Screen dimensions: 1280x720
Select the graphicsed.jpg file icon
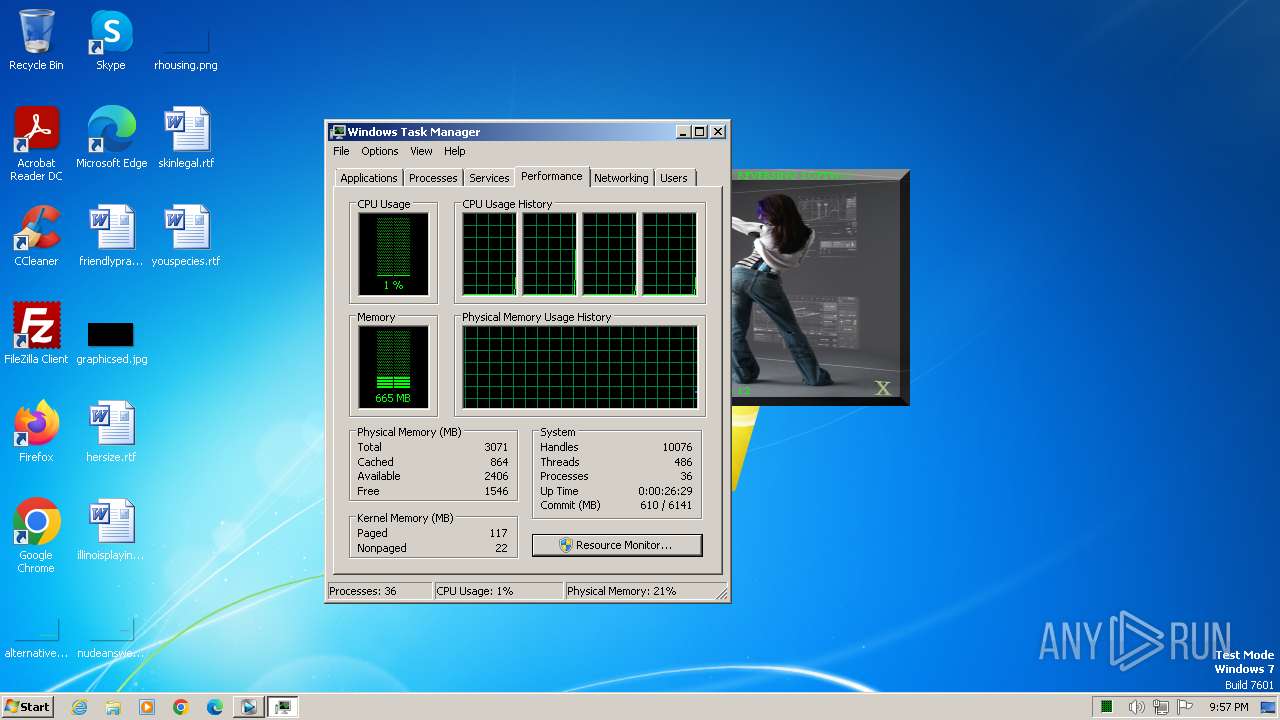pos(111,343)
